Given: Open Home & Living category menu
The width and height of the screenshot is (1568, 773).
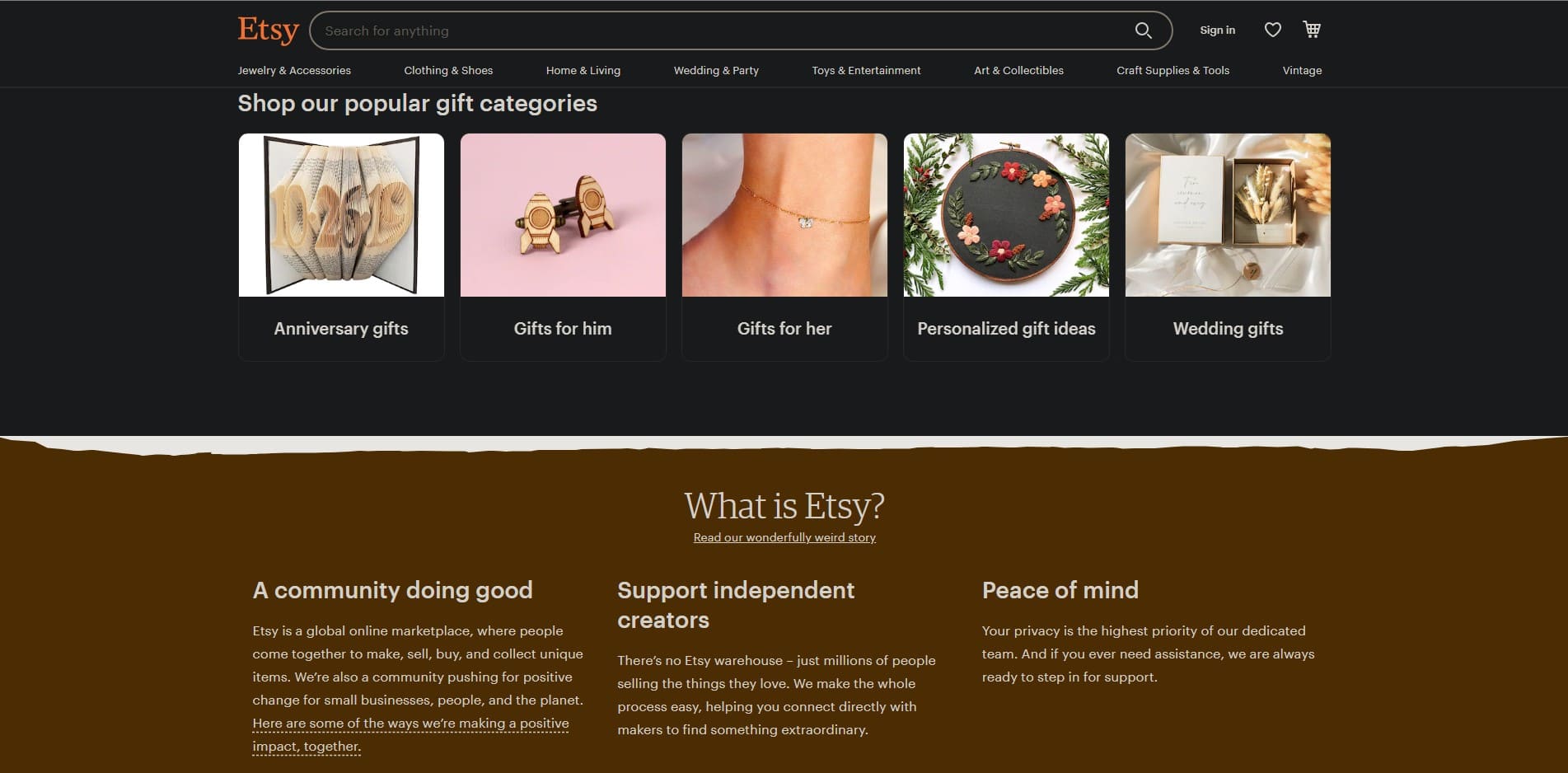Looking at the screenshot, I should coord(583,70).
